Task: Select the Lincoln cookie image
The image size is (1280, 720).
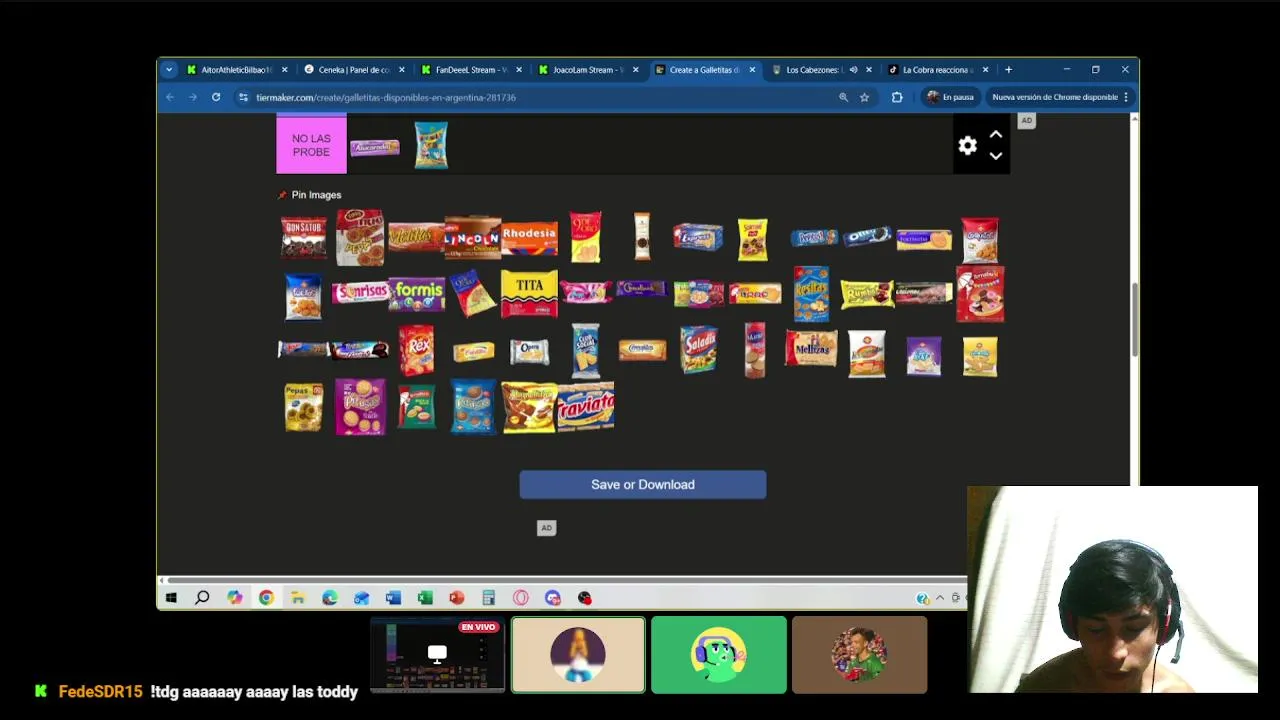Action: click(x=472, y=238)
